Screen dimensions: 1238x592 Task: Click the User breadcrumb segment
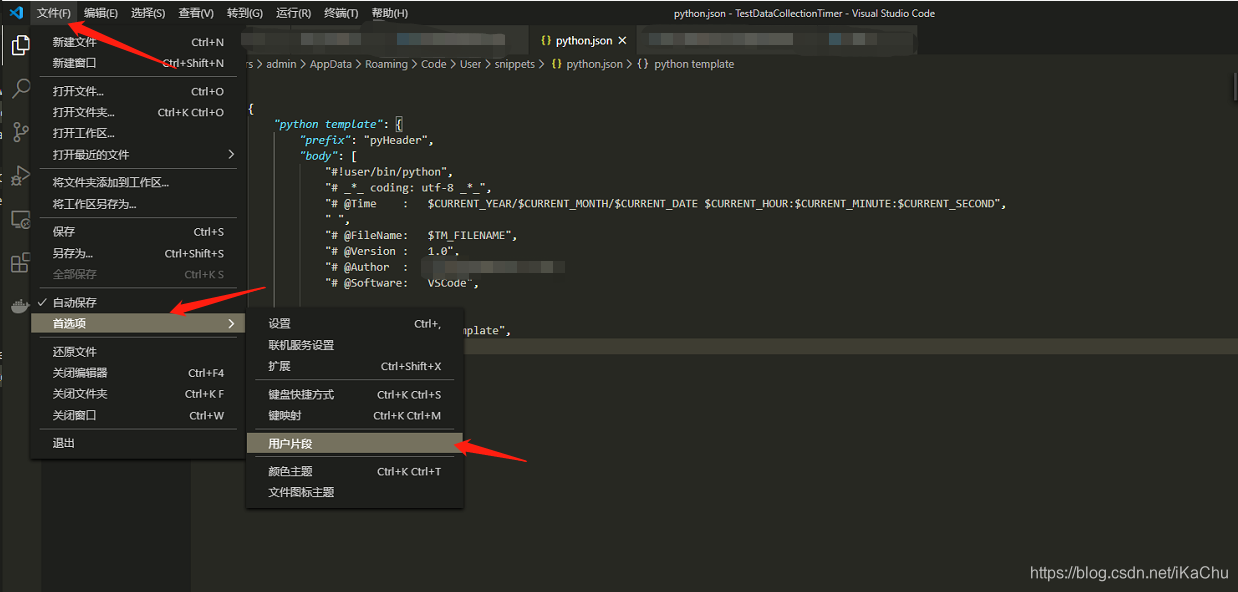pyautogui.click(x=470, y=64)
